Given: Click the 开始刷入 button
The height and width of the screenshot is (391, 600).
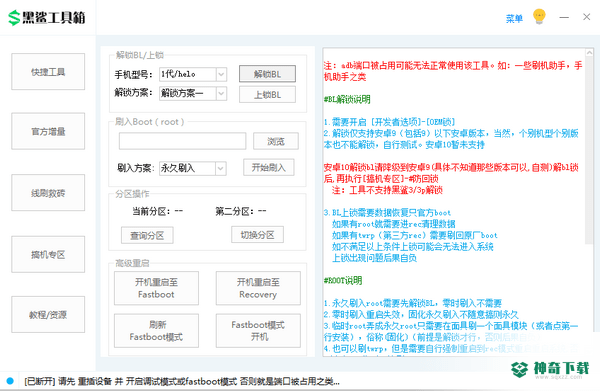Looking at the screenshot, I should pos(269,167).
